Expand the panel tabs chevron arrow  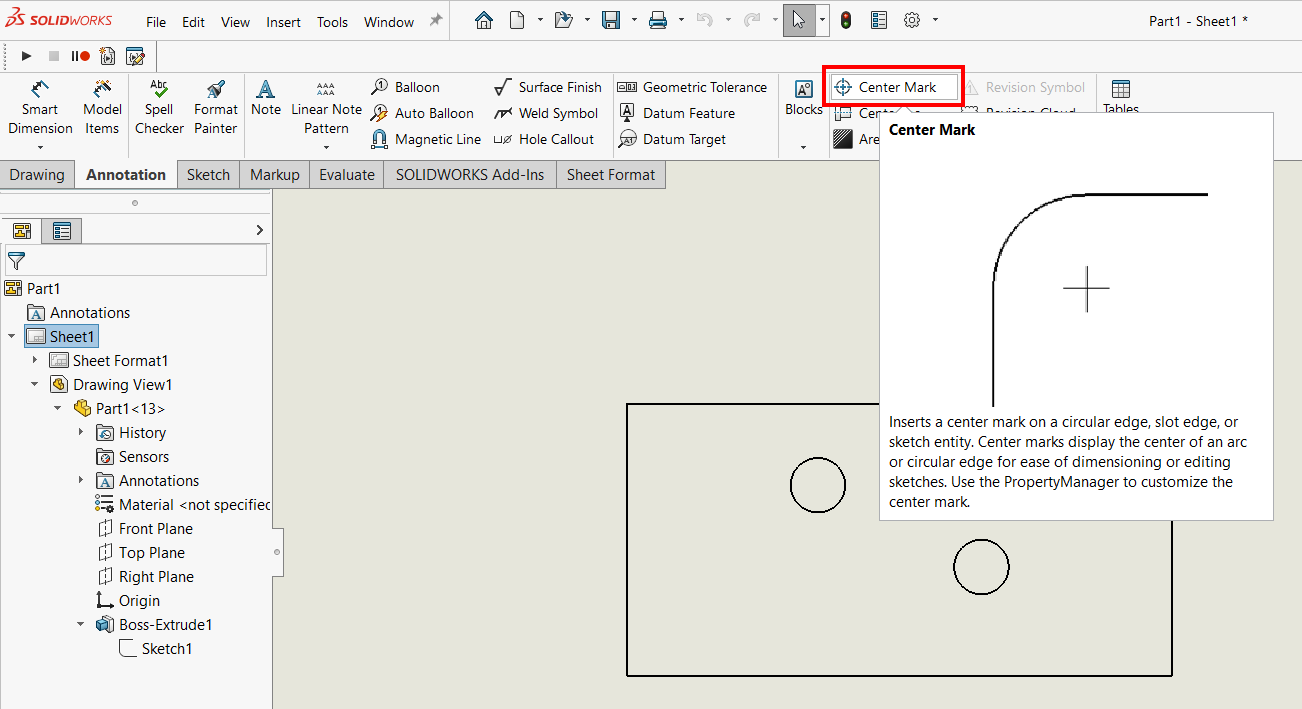tap(259, 231)
